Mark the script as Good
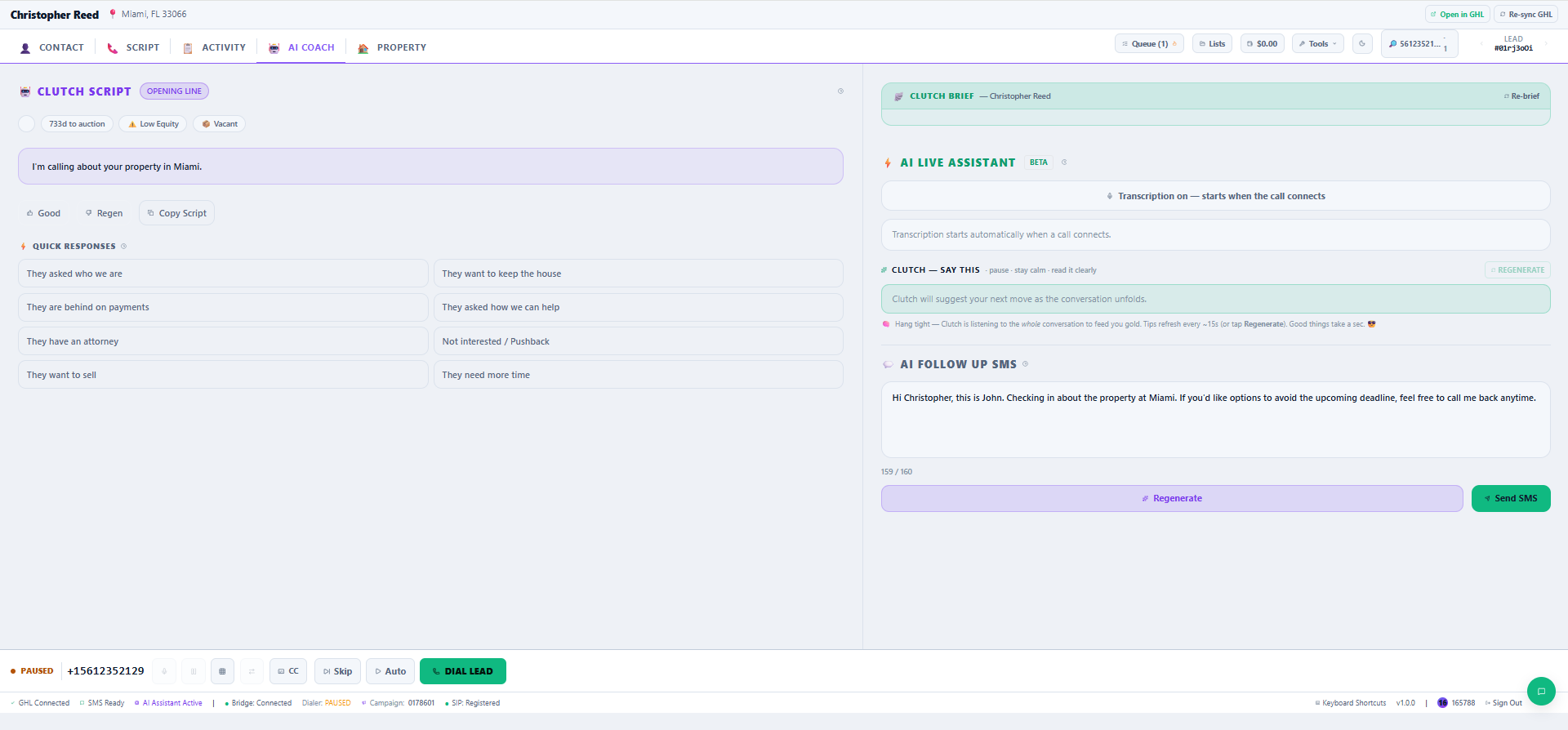Screen dimensions: 1568x730 coord(43,213)
